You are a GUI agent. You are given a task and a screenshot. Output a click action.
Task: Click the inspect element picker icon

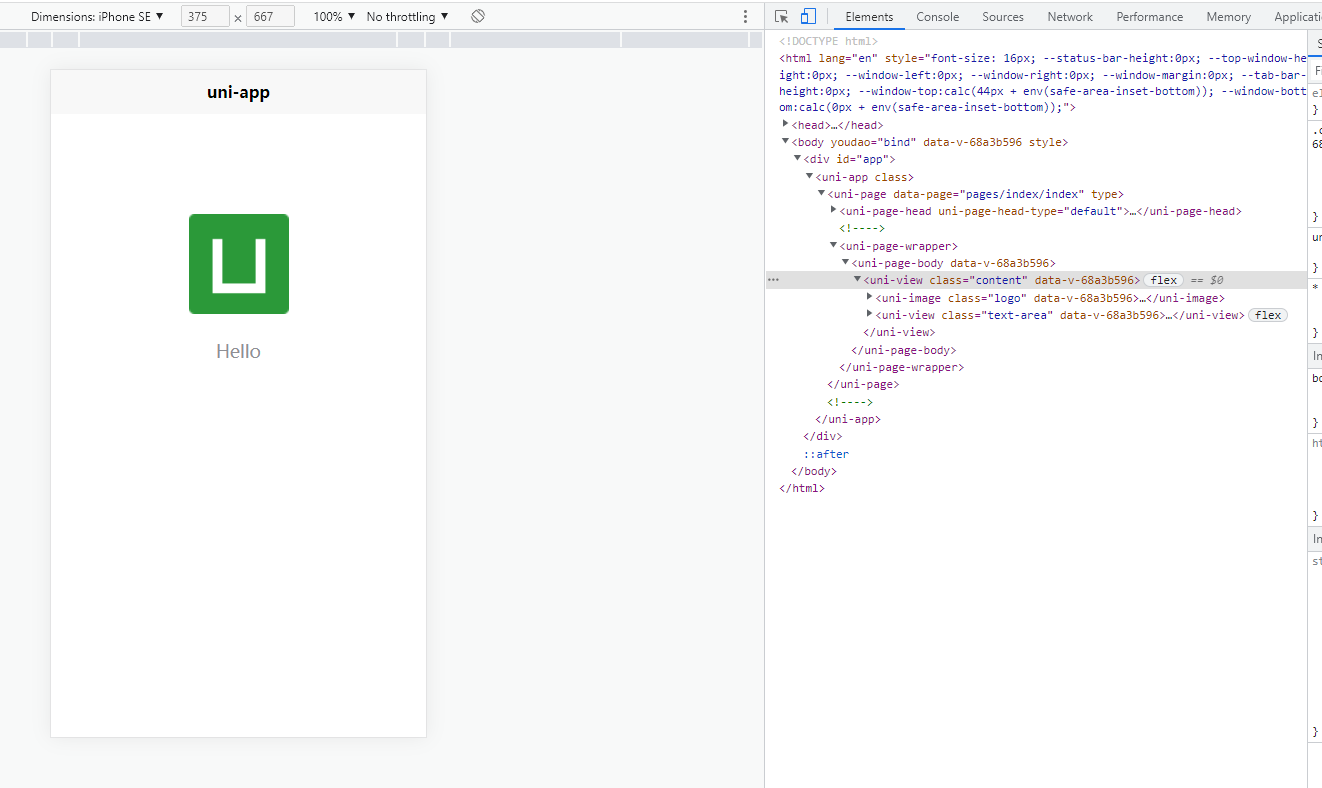pyautogui.click(x=782, y=17)
